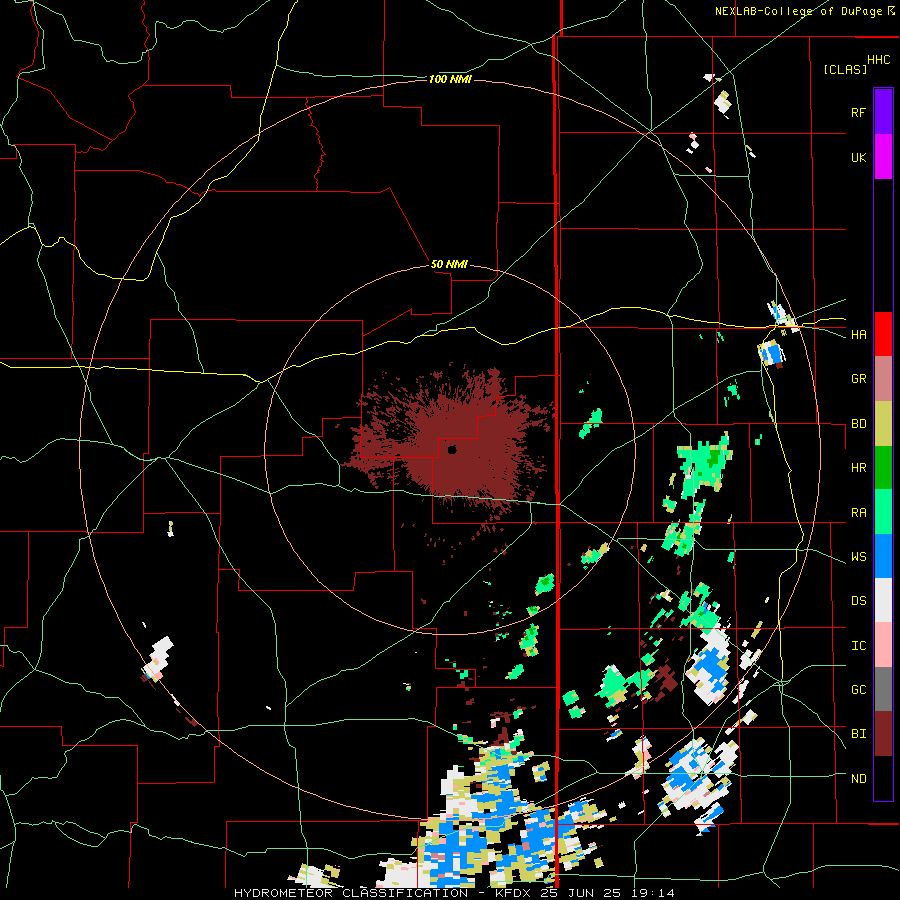The width and height of the screenshot is (900, 900).
Task: Click the GR salmon legend swatch
Action: click(883, 378)
